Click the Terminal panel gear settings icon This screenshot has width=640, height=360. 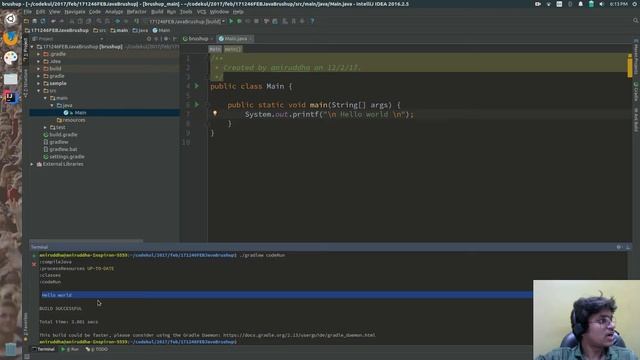click(x=619, y=247)
